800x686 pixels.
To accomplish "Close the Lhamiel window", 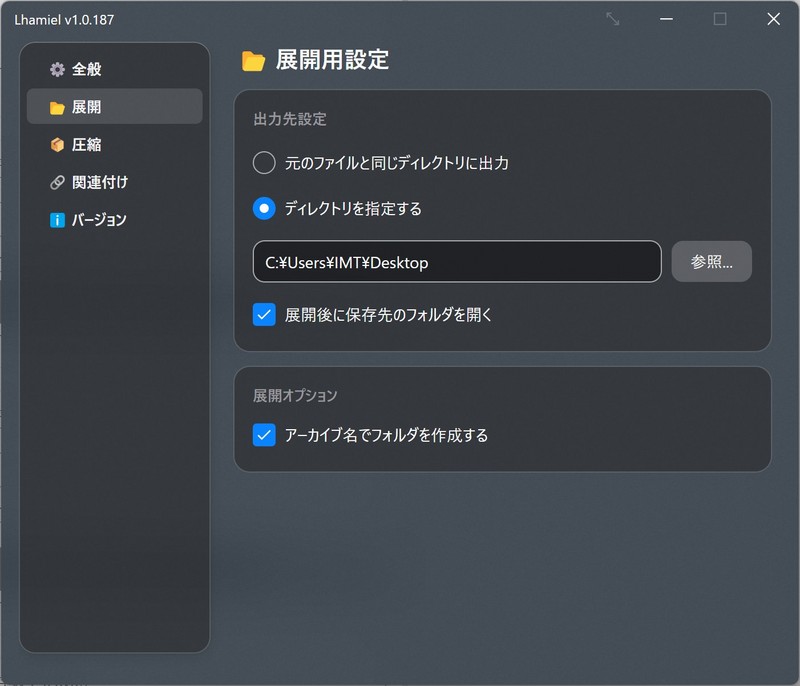I will tap(773, 19).
